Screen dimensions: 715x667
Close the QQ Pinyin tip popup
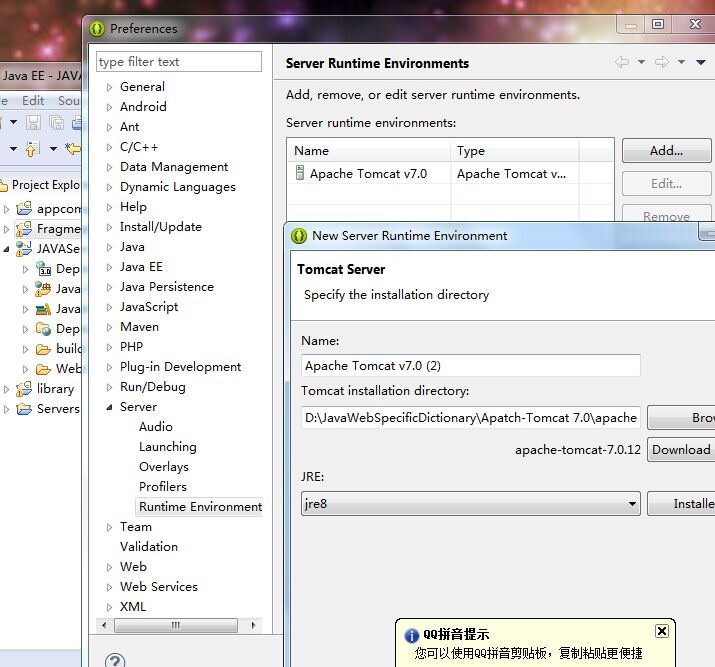click(662, 631)
